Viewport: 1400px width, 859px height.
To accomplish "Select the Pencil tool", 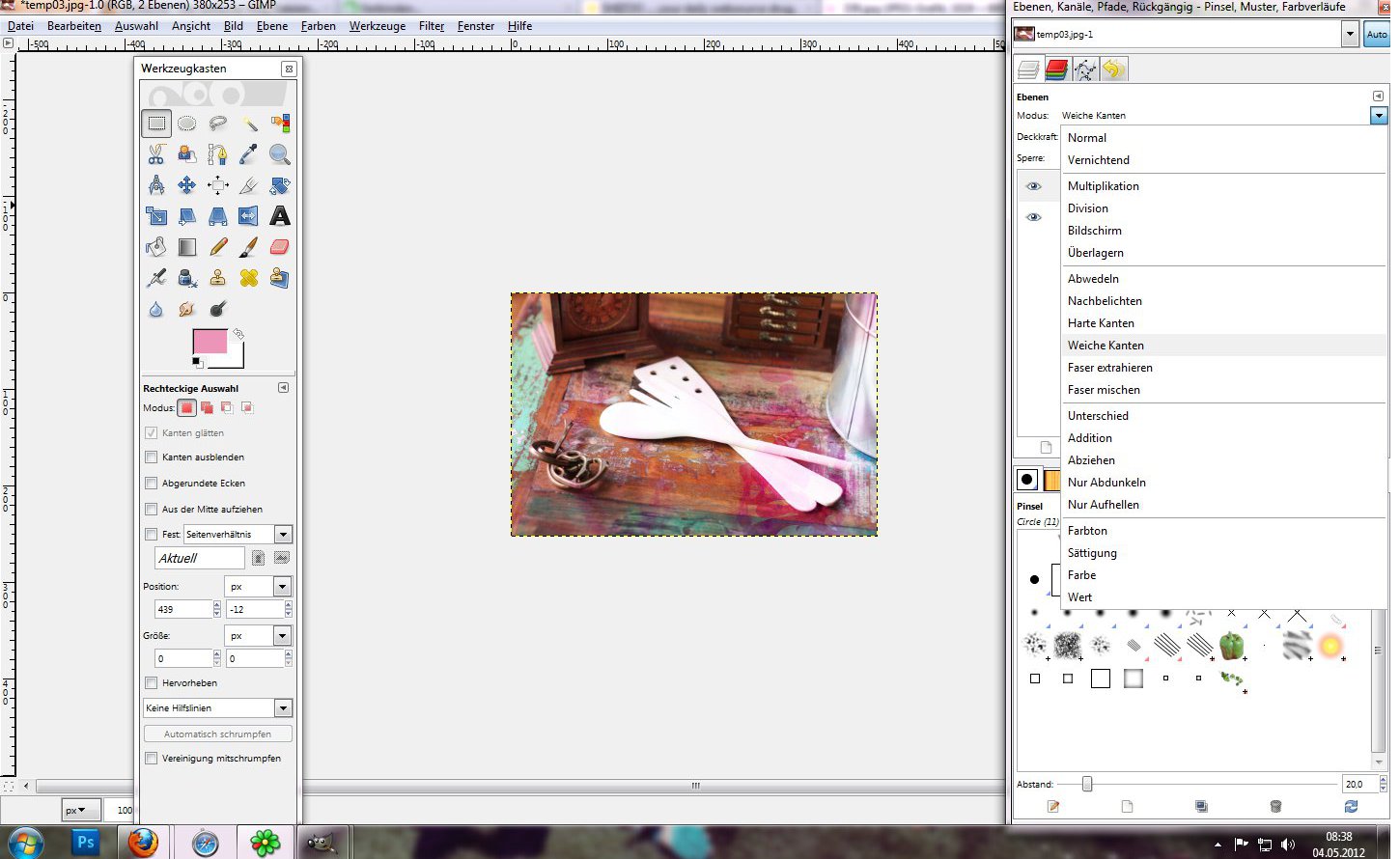I will (x=218, y=247).
